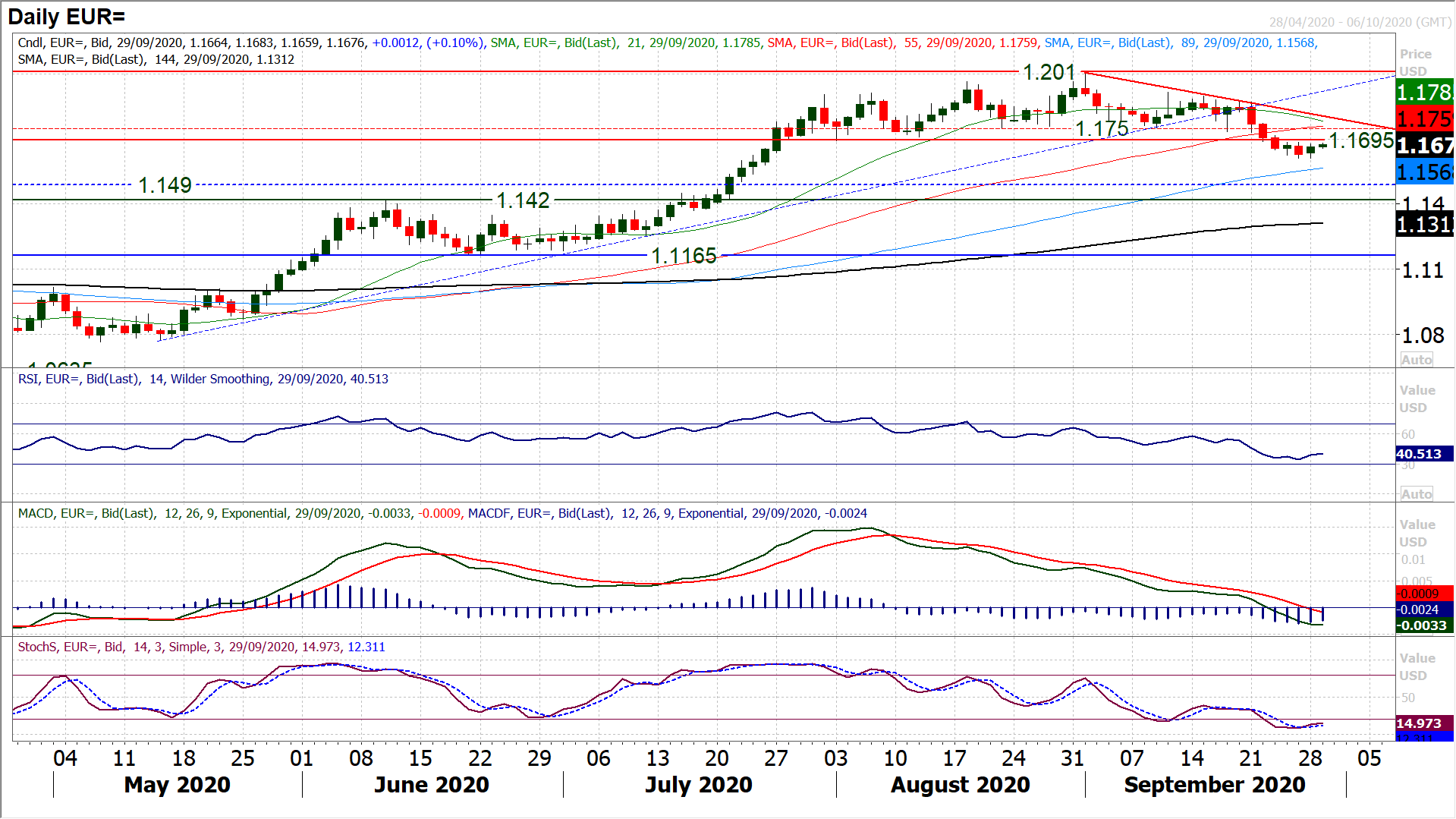This screenshot has width=1456, height=819.
Task: Select the RSI indicator legend text
Action: [203, 379]
